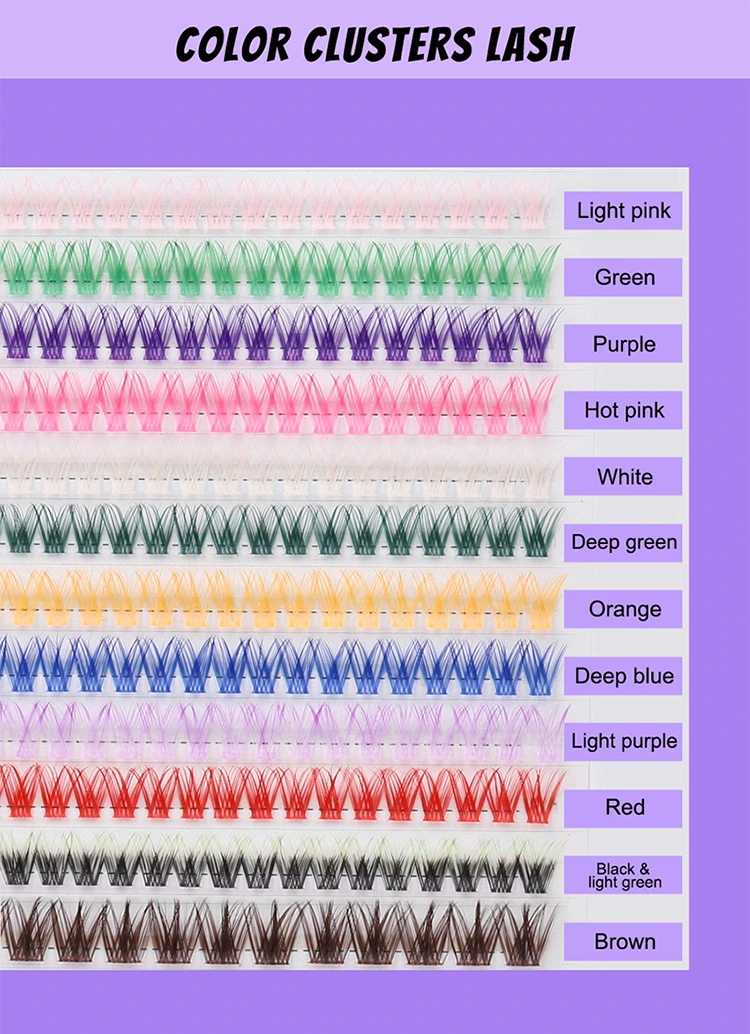Pick the Orange label
Image resolution: width=750 pixels, height=1034 pixels.
point(623,609)
